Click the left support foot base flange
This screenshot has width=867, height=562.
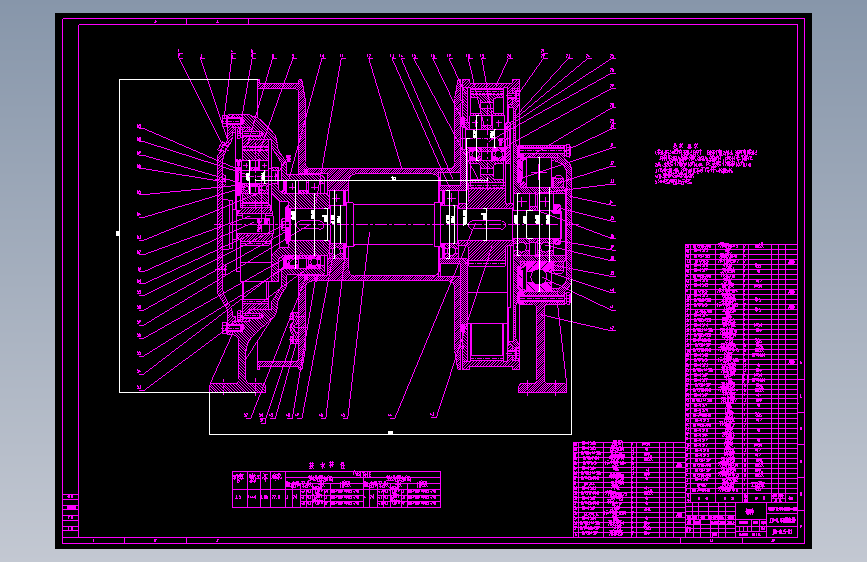tap(237, 388)
